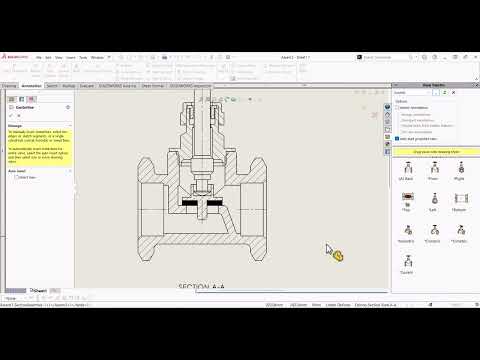Select the Trimetric view in View Palette
480x360 pixels.
click(x=433, y=233)
